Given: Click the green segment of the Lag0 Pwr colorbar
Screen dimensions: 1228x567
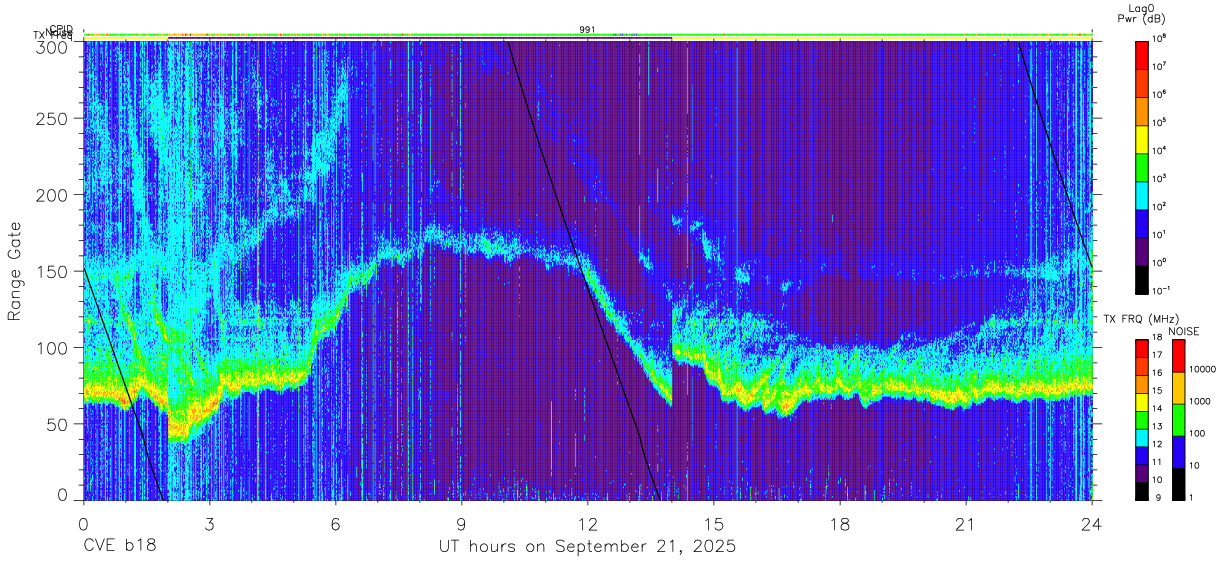Looking at the screenshot, I should tap(1142, 165).
